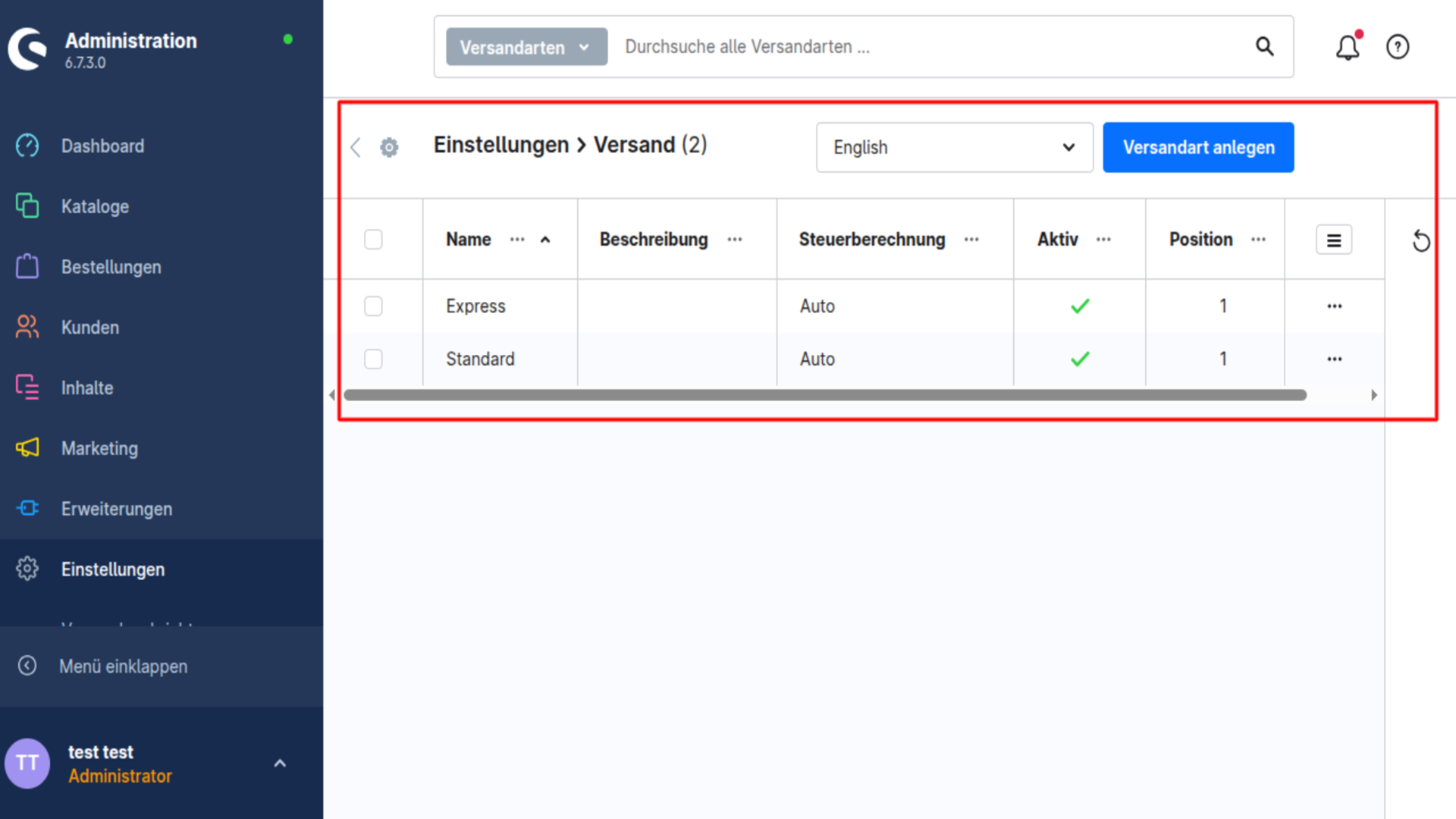Image resolution: width=1456 pixels, height=819 pixels.
Task: Open the help question mark icon
Action: (x=1398, y=47)
